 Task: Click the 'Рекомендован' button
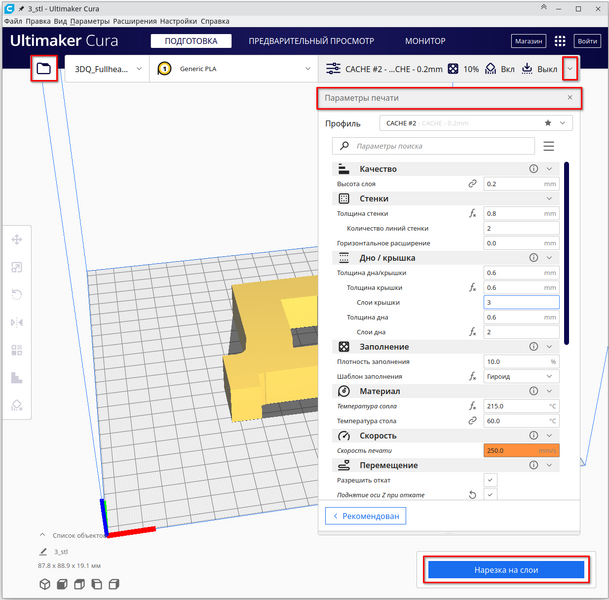pyautogui.click(x=369, y=516)
